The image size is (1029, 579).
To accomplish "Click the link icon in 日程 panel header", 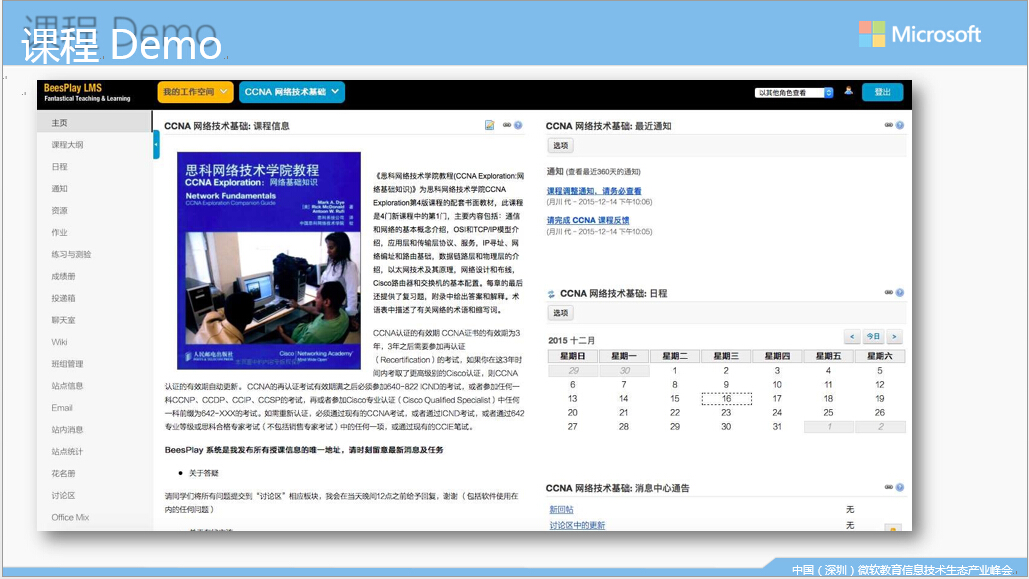I will click(x=889, y=292).
